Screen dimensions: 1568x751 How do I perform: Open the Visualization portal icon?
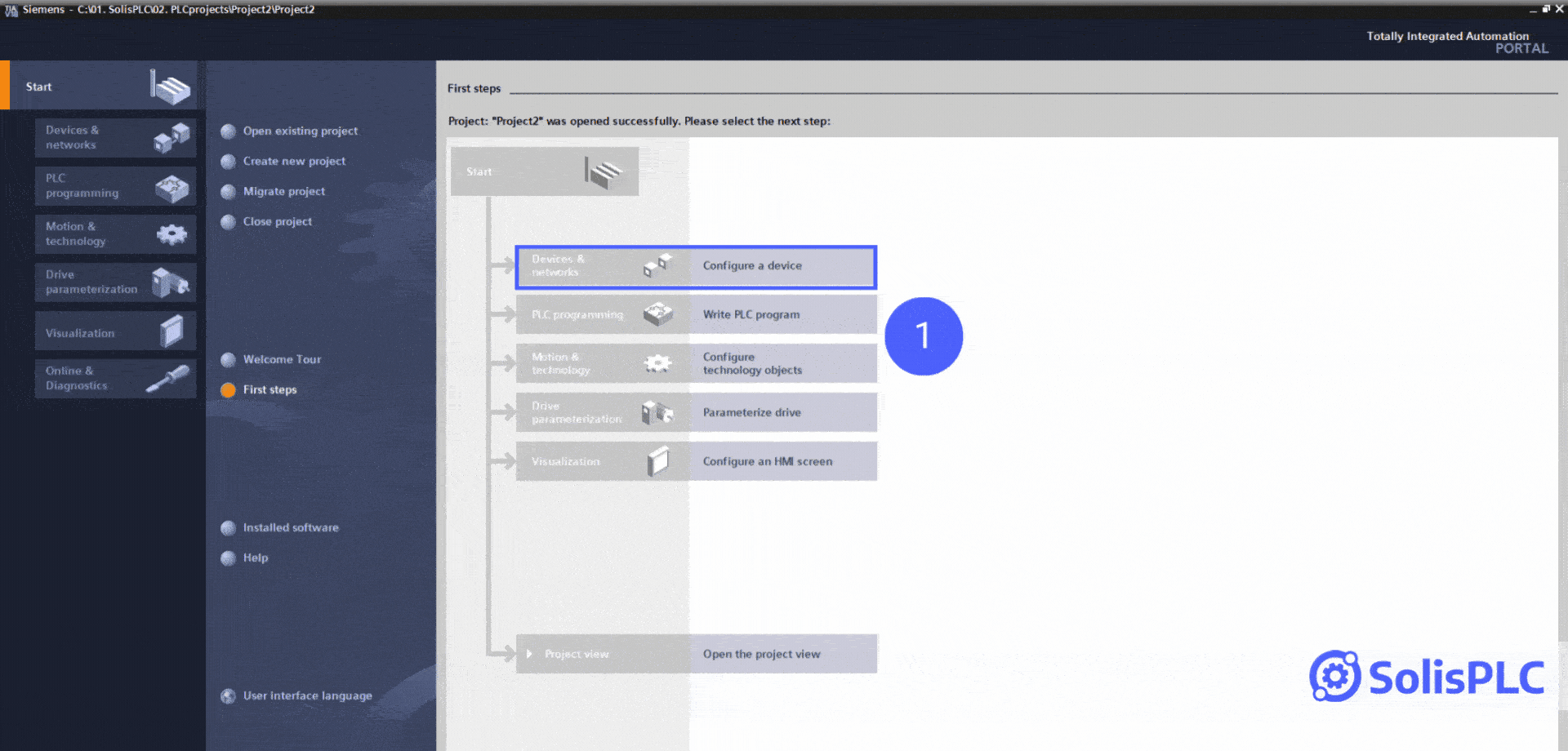tap(170, 331)
